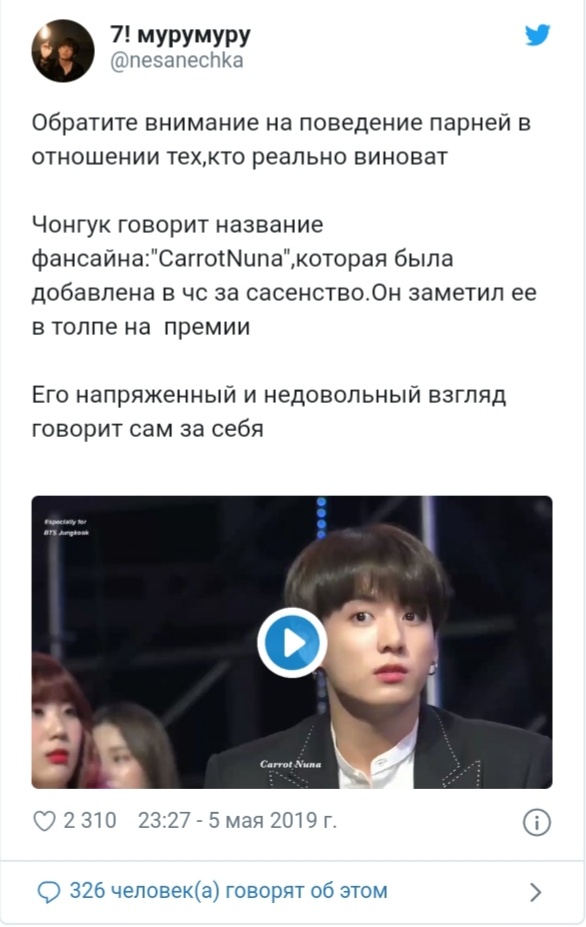Screen dimensions: 586x927
Task: Open the display name 7! мурумуру
Action: [x=180, y=35]
